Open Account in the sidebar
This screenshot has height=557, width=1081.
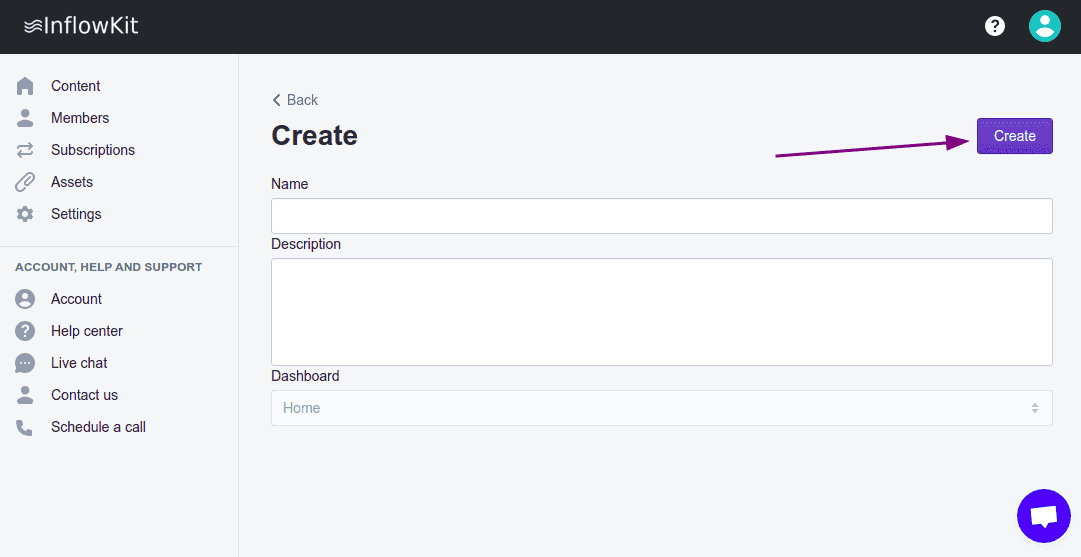click(76, 299)
